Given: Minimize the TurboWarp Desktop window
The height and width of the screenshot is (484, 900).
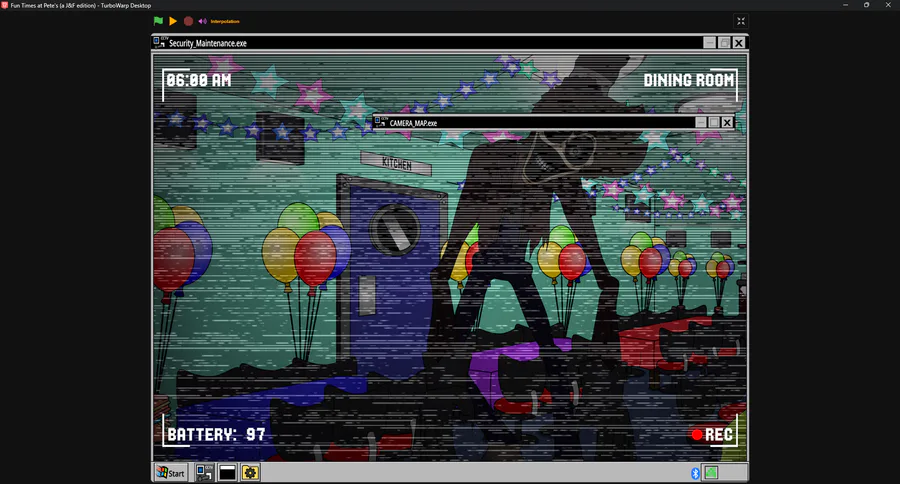Looking at the screenshot, I should click(x=845, y=5).
